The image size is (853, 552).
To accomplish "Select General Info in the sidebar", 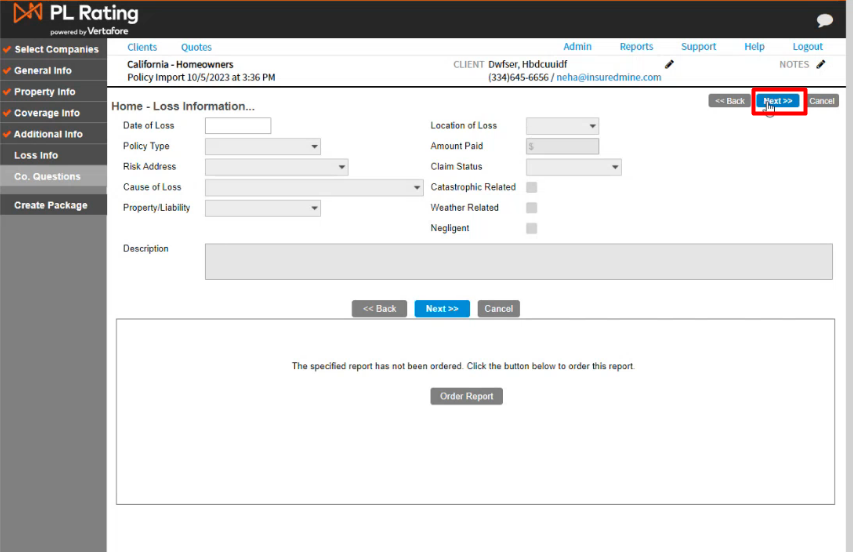I will coord(53,71).
